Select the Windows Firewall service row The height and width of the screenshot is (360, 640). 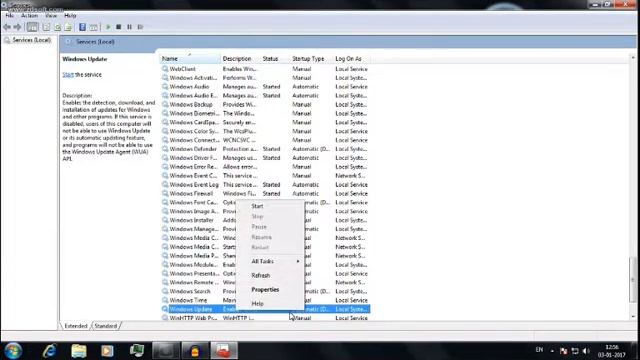click(265, 193)
